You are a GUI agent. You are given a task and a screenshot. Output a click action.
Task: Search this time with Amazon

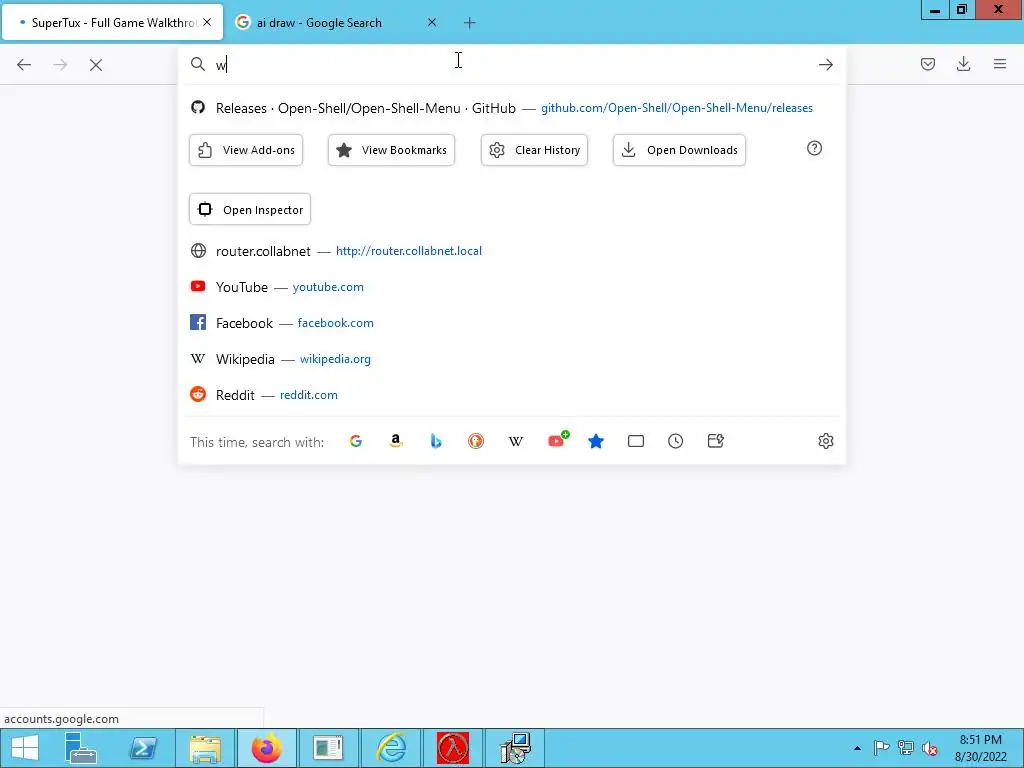click(x=396, y=441)
